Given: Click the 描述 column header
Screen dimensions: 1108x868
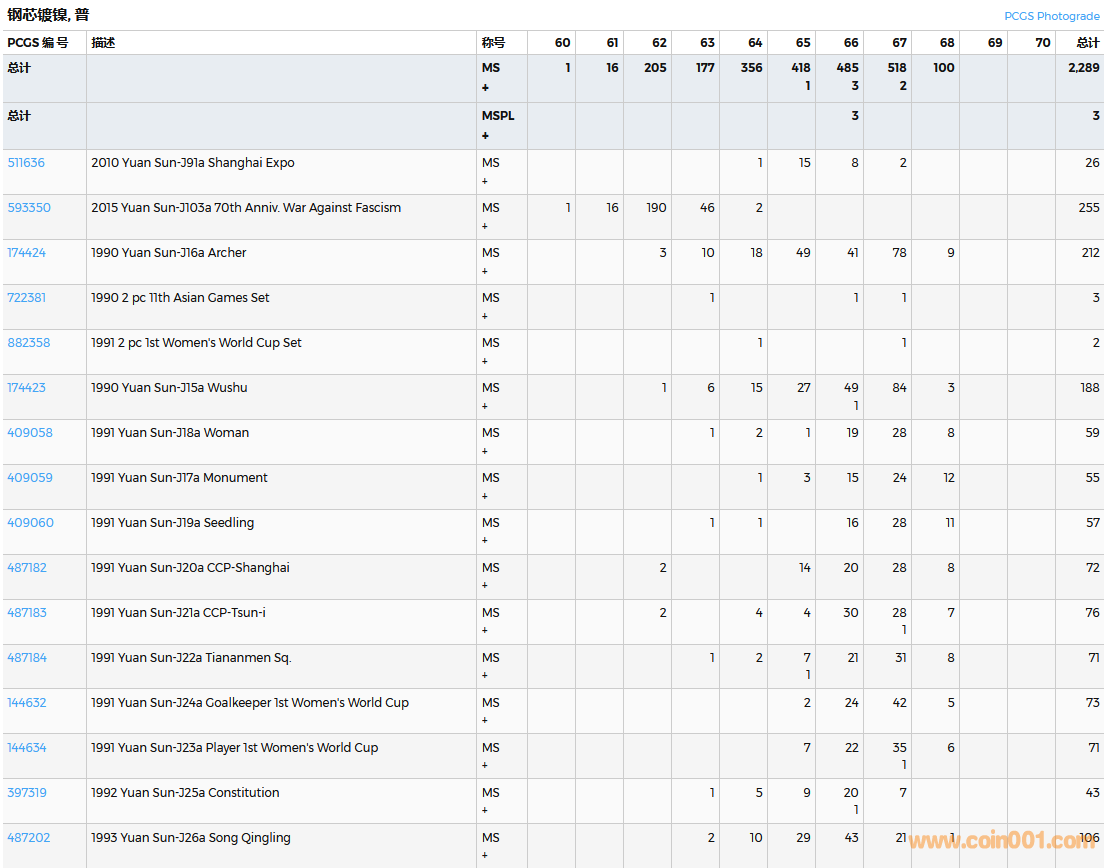Looking at the screenshot, I should [103, 43].
